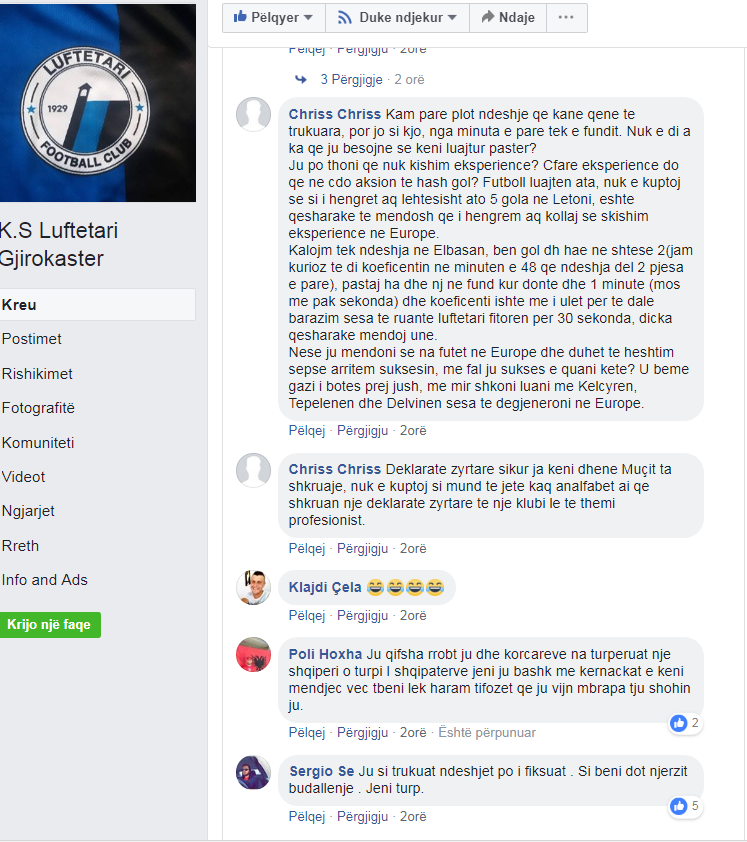Expand the Pëlqyer dropdown arrow

coord(308,18)
